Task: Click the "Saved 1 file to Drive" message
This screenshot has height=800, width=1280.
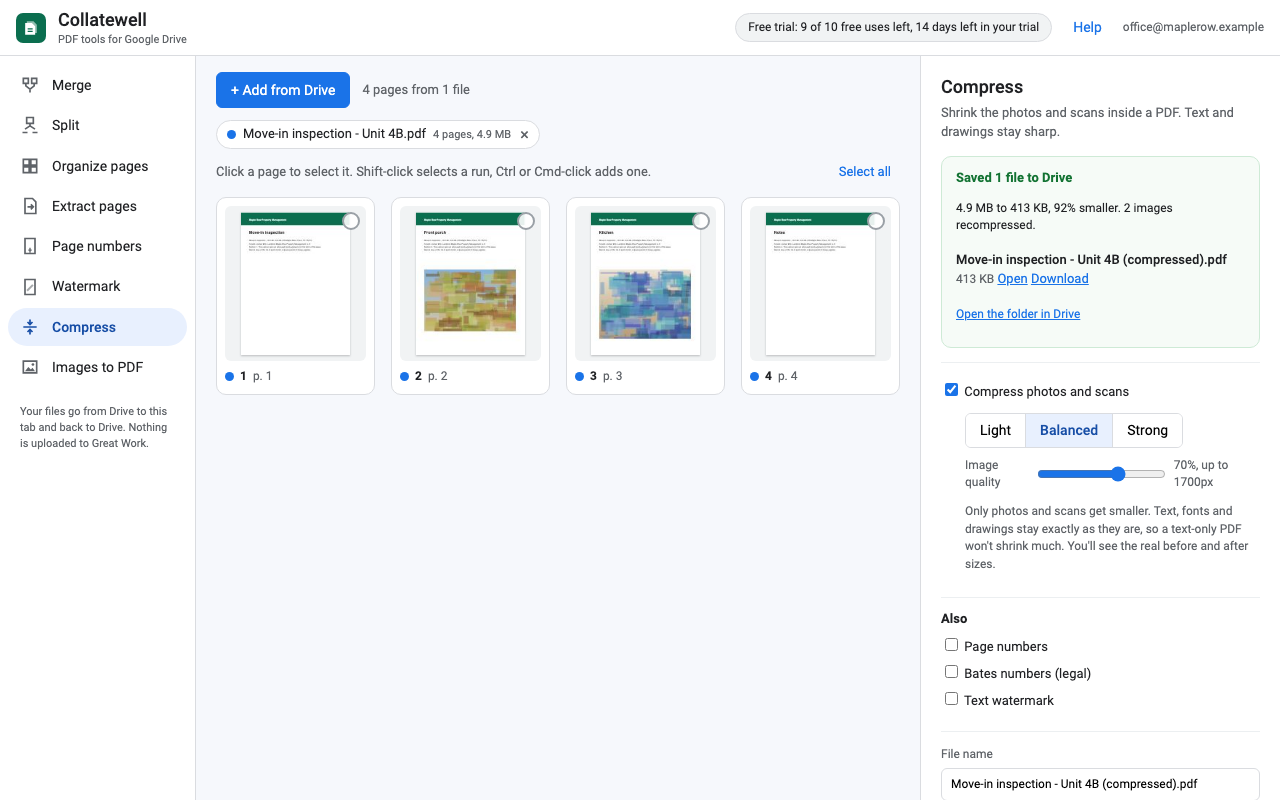Action: [1014, 178]
